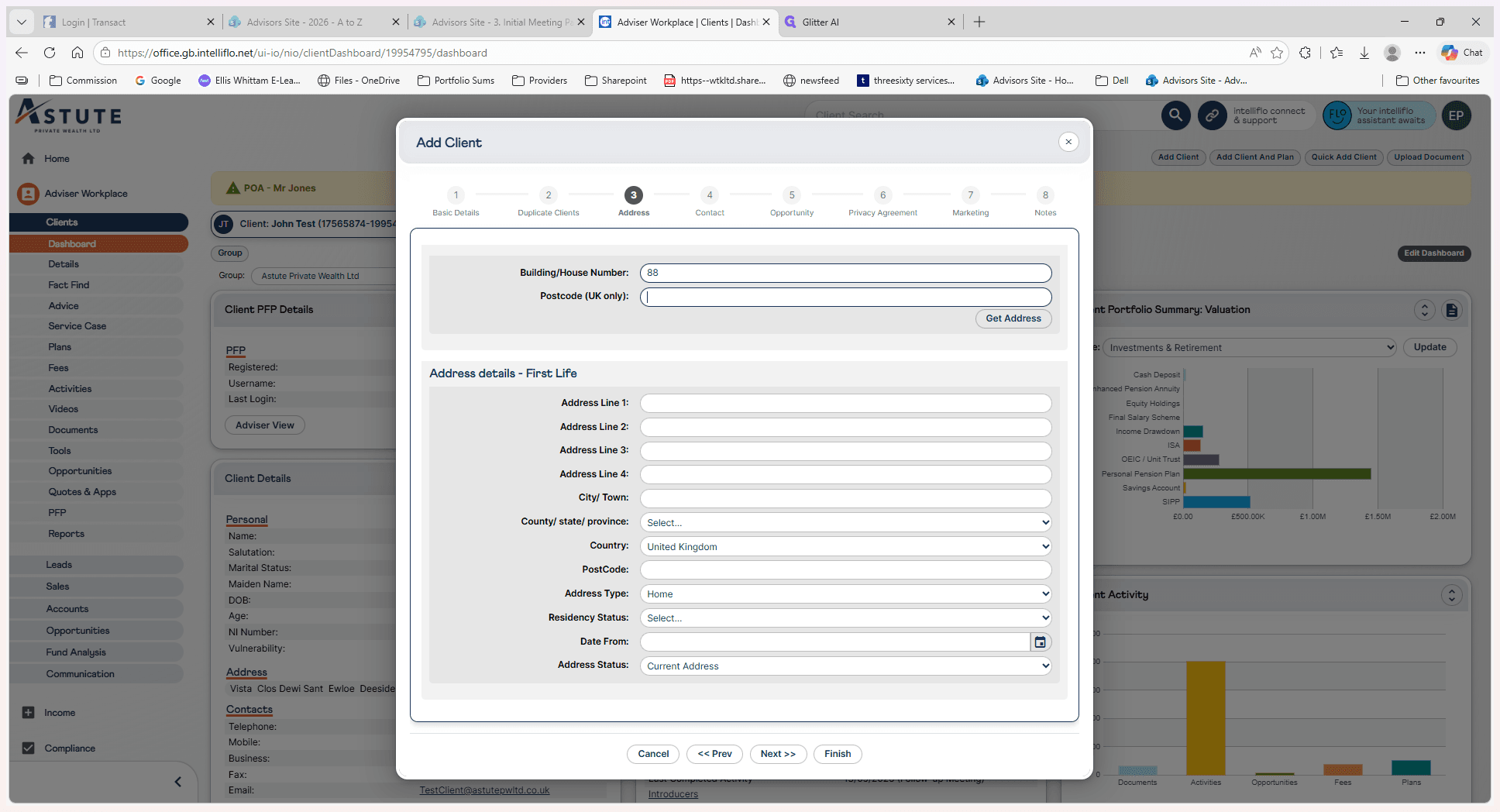Expand the Residency Status dropdown
The image size is (1500, 812).
tap(845, 618)
